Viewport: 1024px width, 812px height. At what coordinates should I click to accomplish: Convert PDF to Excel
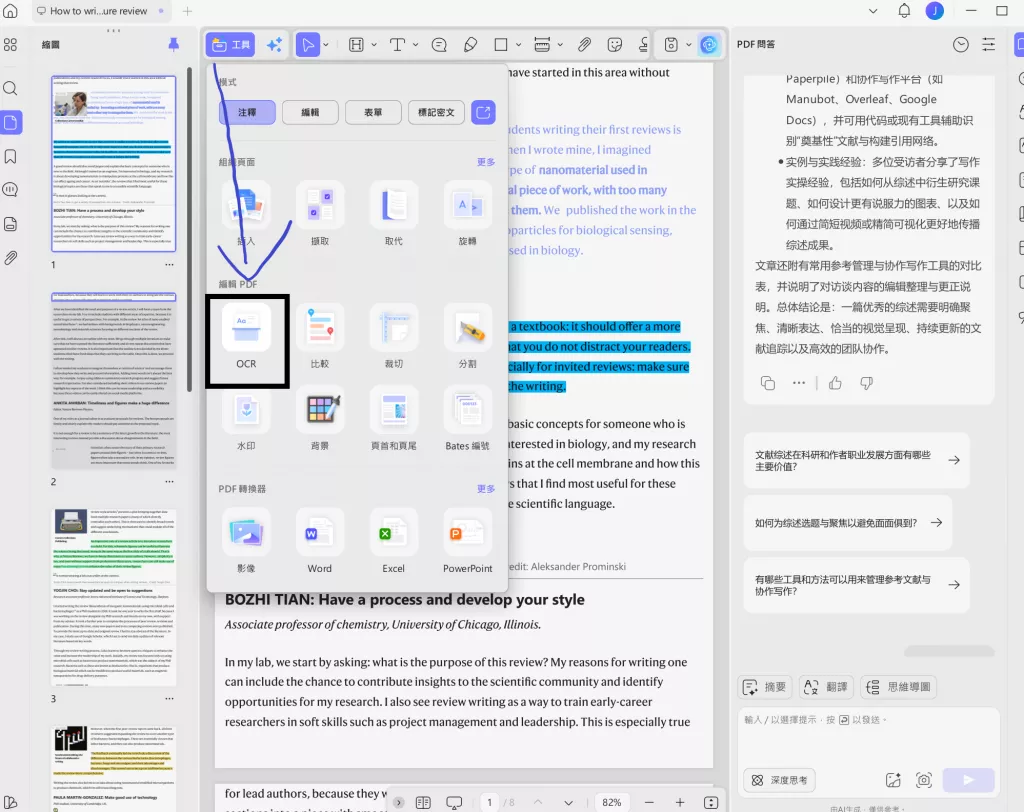tap(394, 542)
